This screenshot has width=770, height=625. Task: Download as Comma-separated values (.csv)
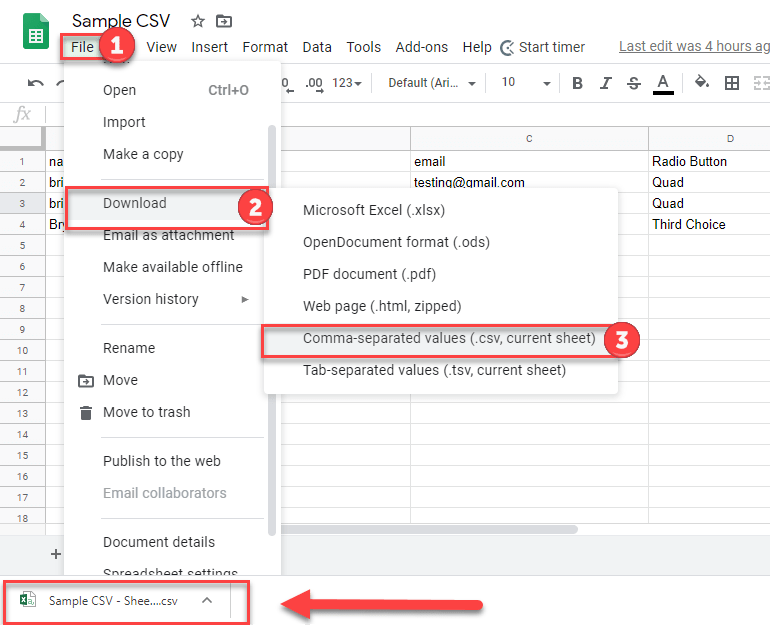440,338
